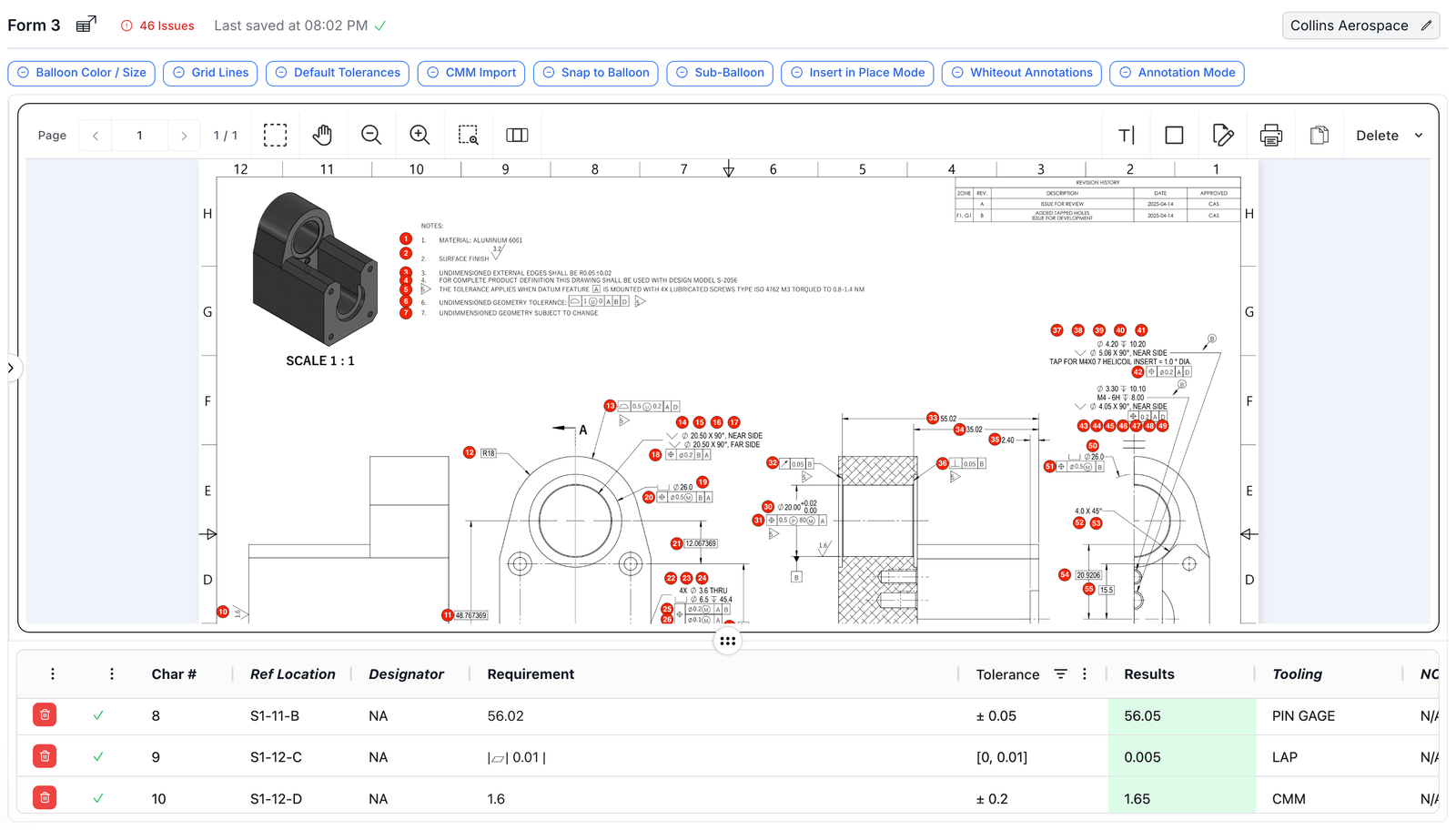Screen dimensions: 1456x830
Task: Open the document edit tool
Action: click(x=1223, y=135)
